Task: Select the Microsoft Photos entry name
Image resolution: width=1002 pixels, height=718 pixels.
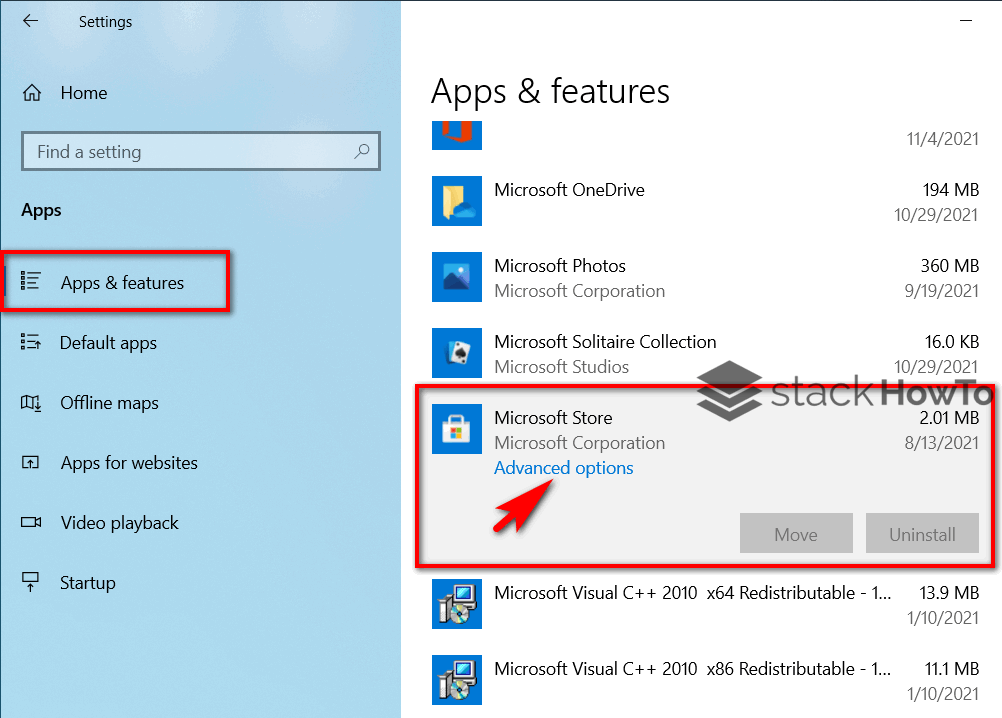Action: tap(560, 266)
